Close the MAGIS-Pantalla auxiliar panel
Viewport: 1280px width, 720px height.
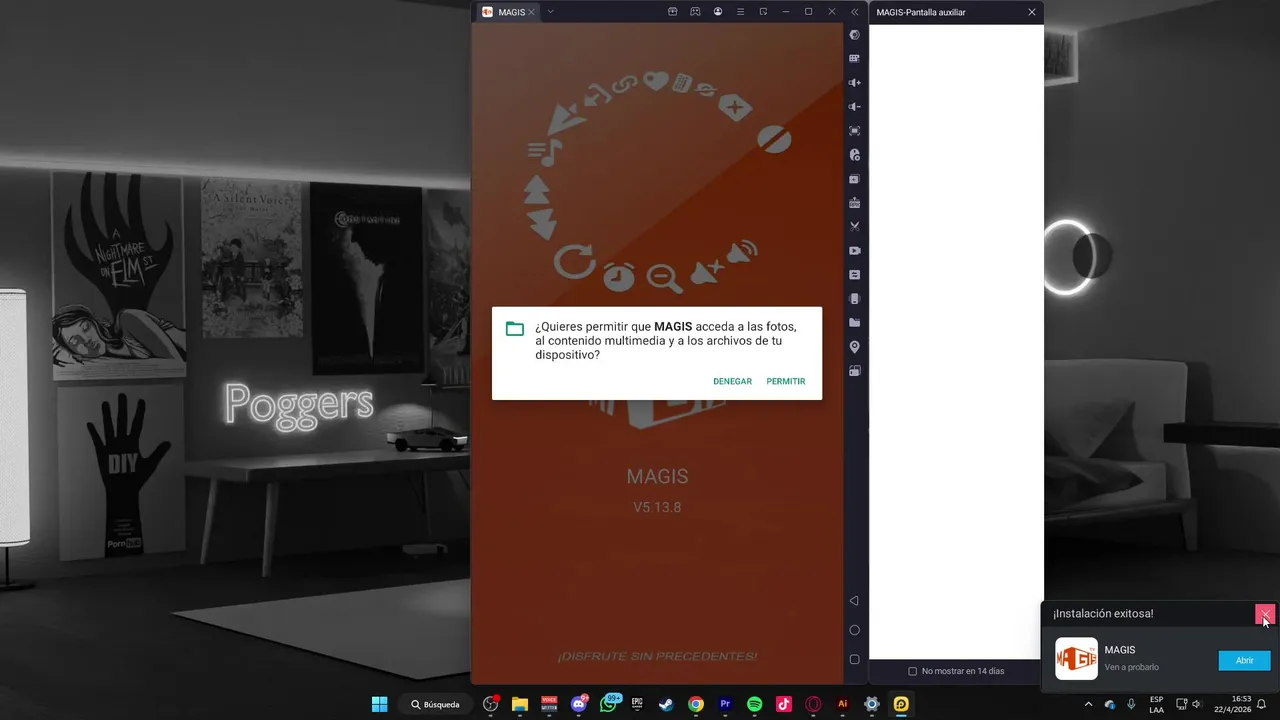tap(1032, 12)
